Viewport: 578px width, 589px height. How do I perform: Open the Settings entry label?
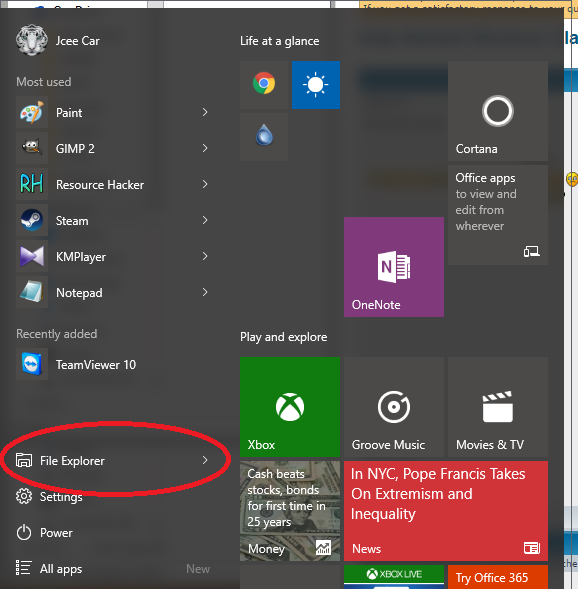(x=61, y=497)
